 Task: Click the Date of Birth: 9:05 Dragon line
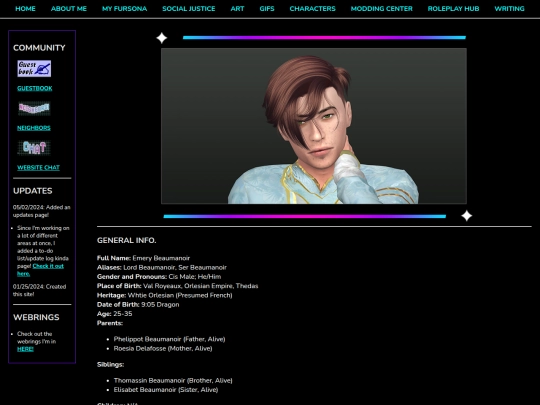point(138,305)
